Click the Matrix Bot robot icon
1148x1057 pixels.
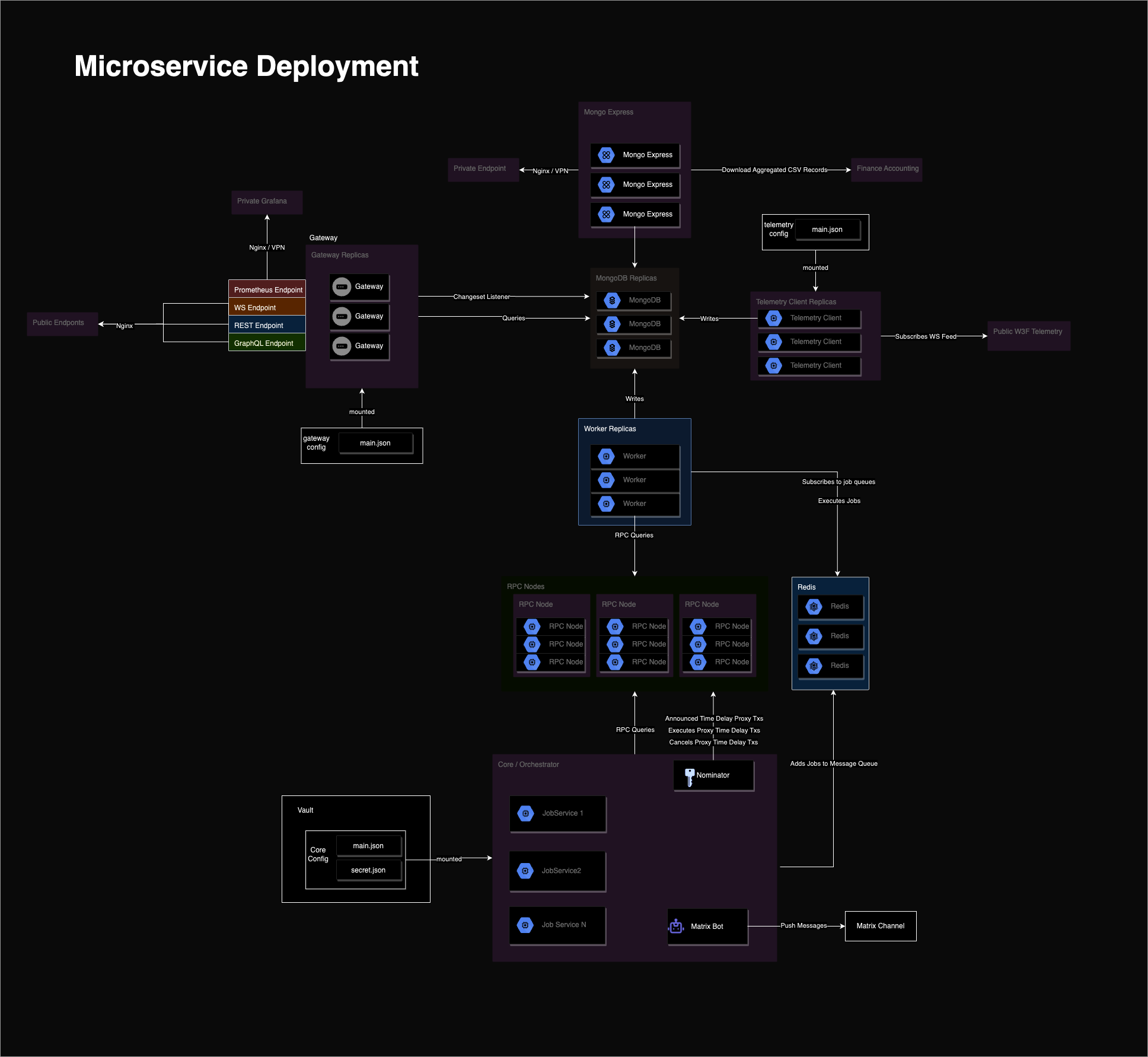tap(676, 926)
